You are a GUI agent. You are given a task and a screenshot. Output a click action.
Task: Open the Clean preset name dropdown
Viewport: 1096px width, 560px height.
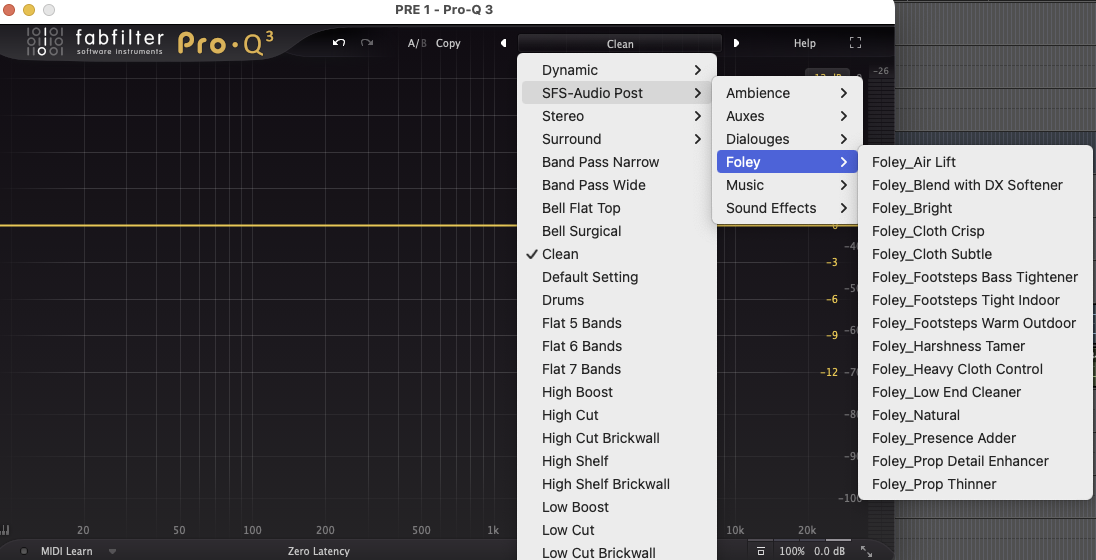(x=620, y=44)
